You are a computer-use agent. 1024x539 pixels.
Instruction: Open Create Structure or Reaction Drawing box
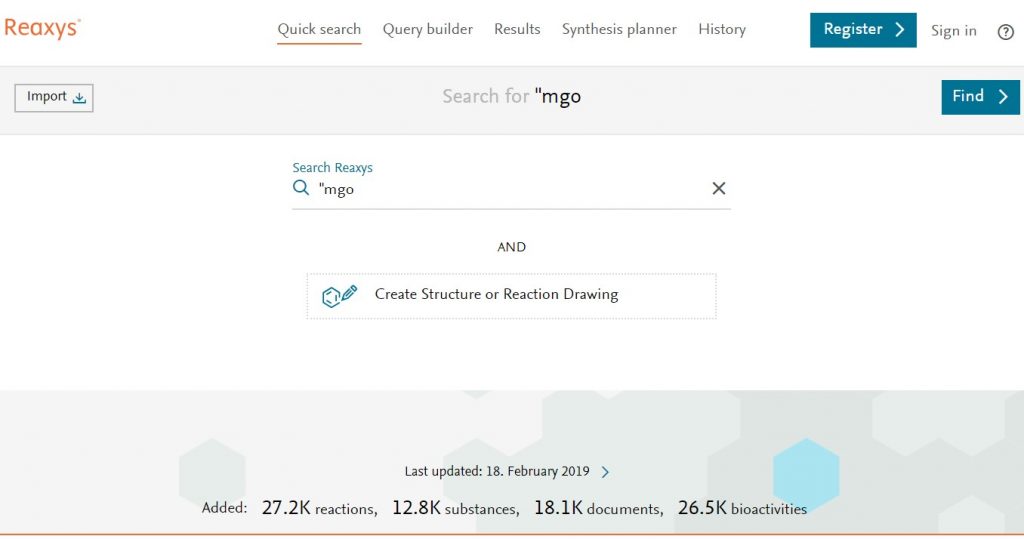511,296
